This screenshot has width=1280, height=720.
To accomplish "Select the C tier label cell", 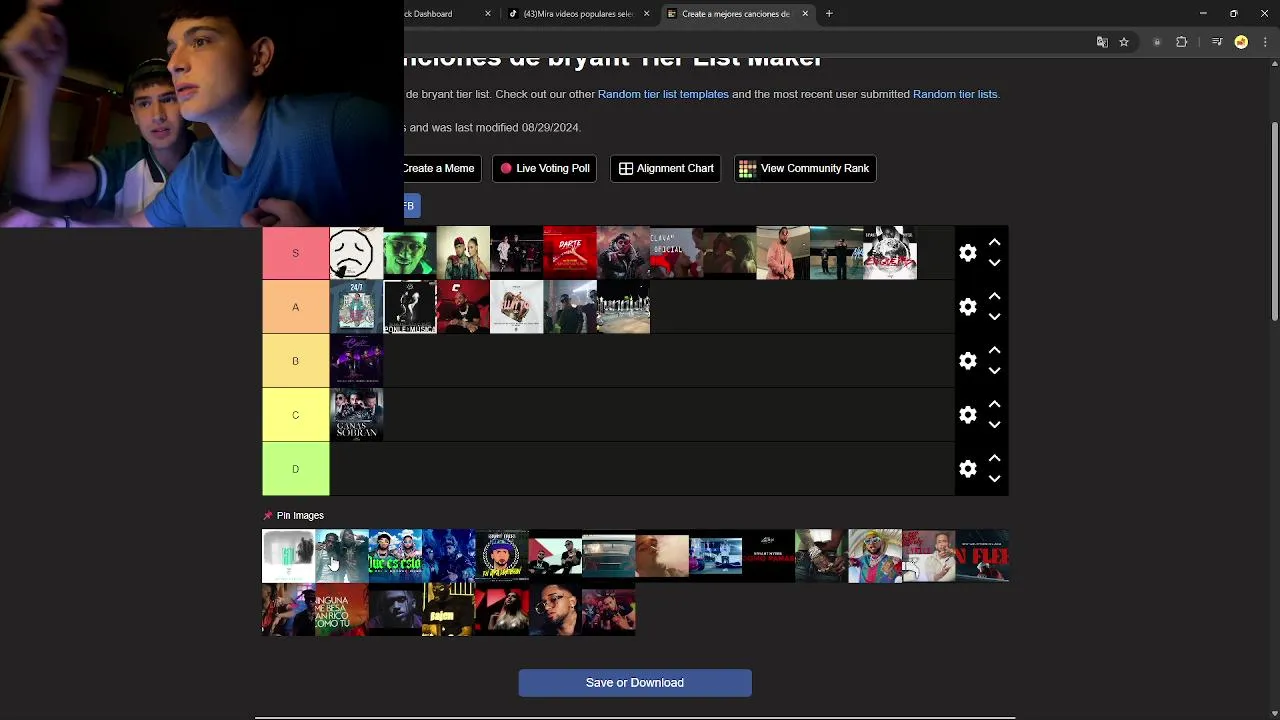I will [295, 415].
